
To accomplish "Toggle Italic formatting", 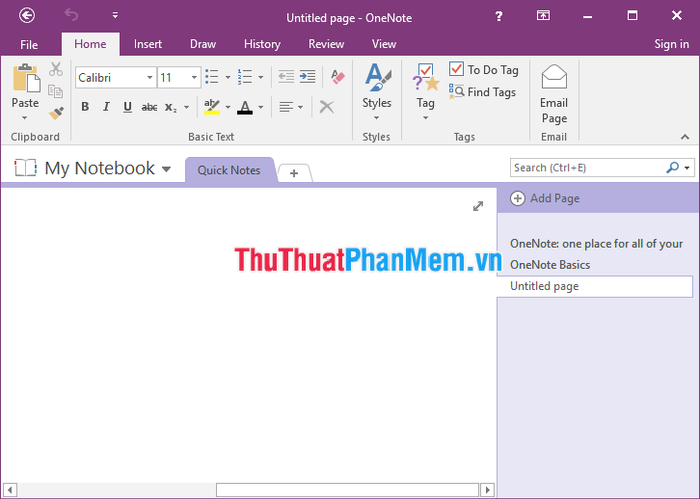I will (x=106, y=107).
